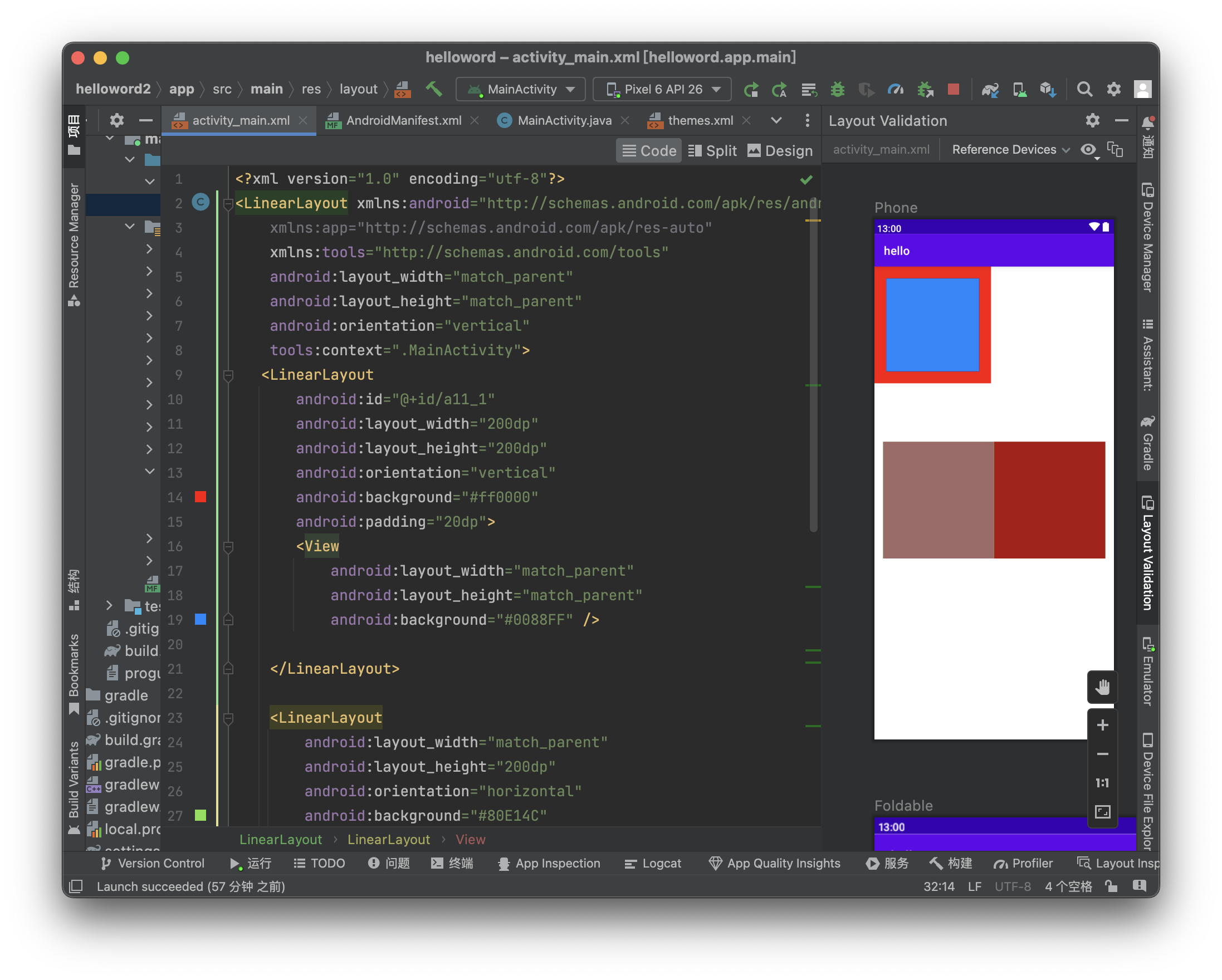The width and height of the screenshot is (1222, 980).
Task: Open the Pixel 6 API 26 device dropdown
Action: pos(662,89)
